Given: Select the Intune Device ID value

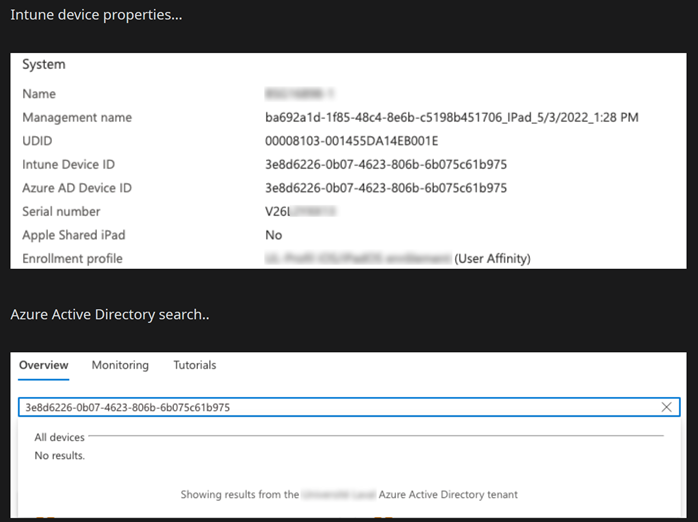Looking at the screenshot, I should pos(386,165).
